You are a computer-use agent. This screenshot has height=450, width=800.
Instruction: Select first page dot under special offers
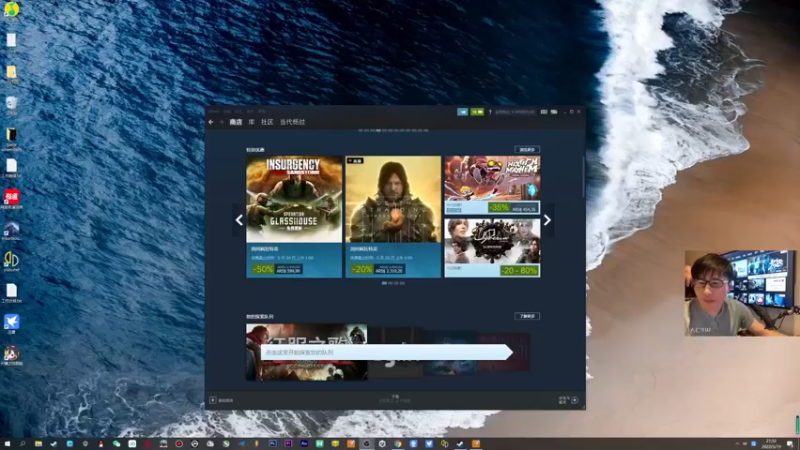384,283
